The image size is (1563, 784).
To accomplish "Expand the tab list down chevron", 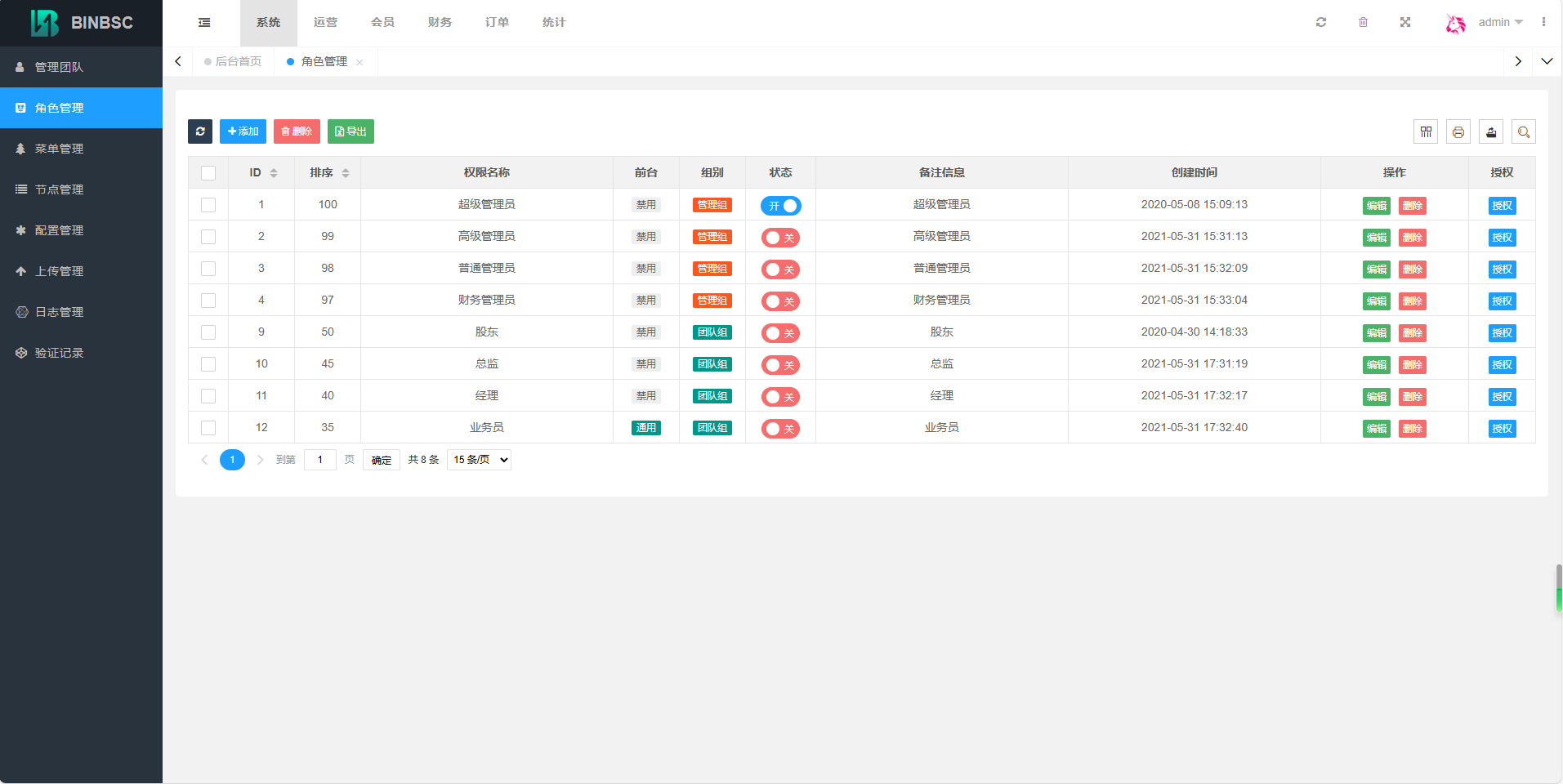I will coord(1547,61).
